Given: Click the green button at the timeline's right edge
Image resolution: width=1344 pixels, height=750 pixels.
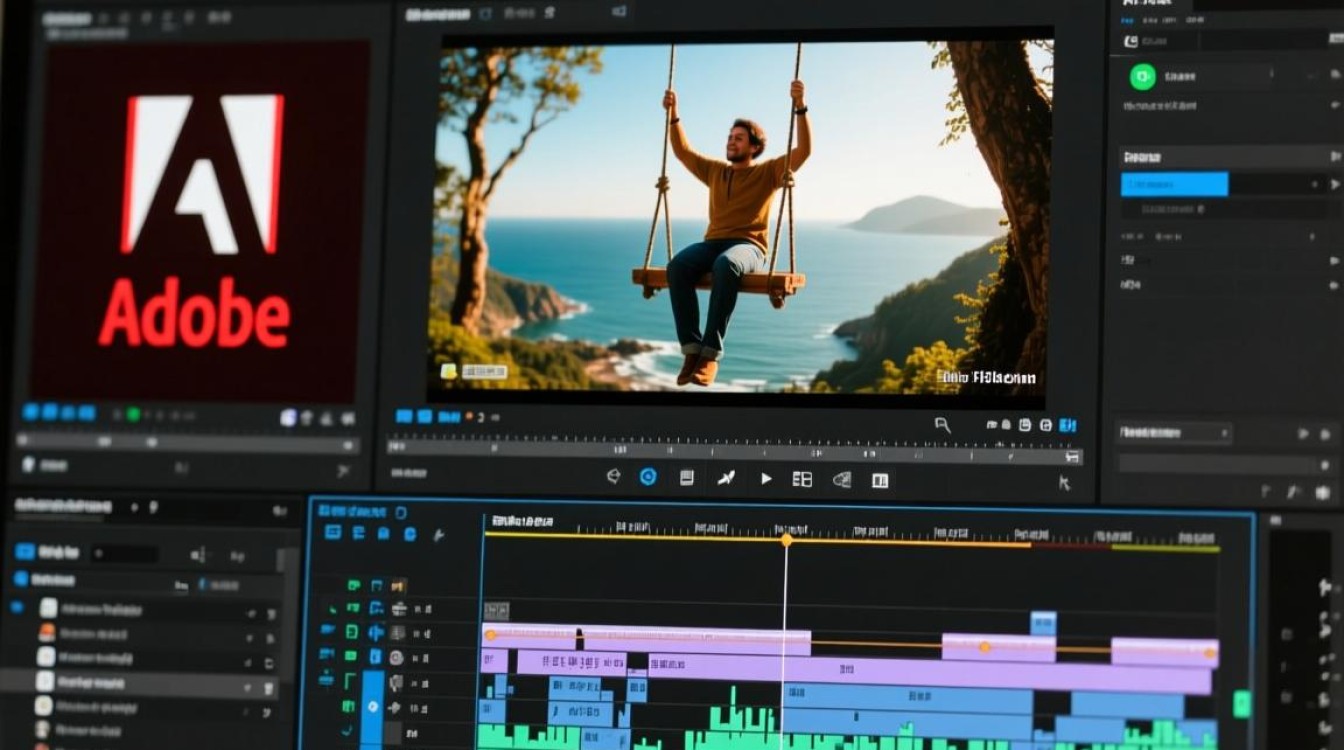Looking at the screenshot, I should [x=1241, y=704].
